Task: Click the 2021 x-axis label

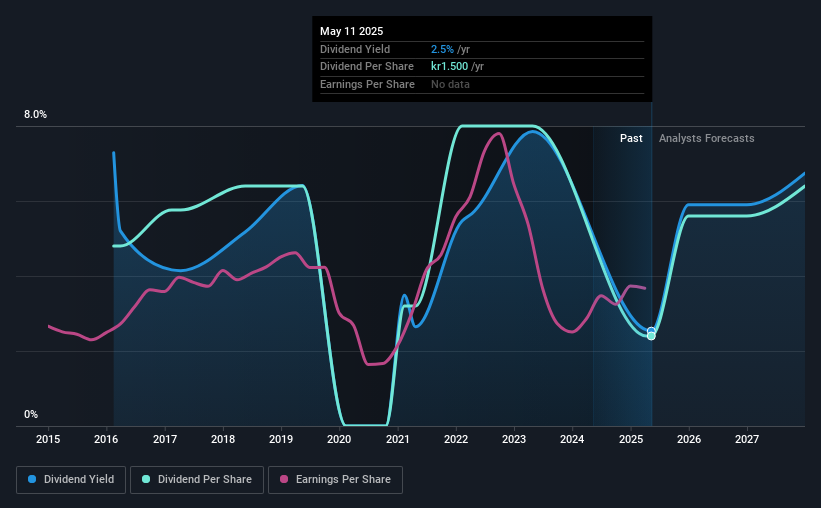Action: pos(397,439)
